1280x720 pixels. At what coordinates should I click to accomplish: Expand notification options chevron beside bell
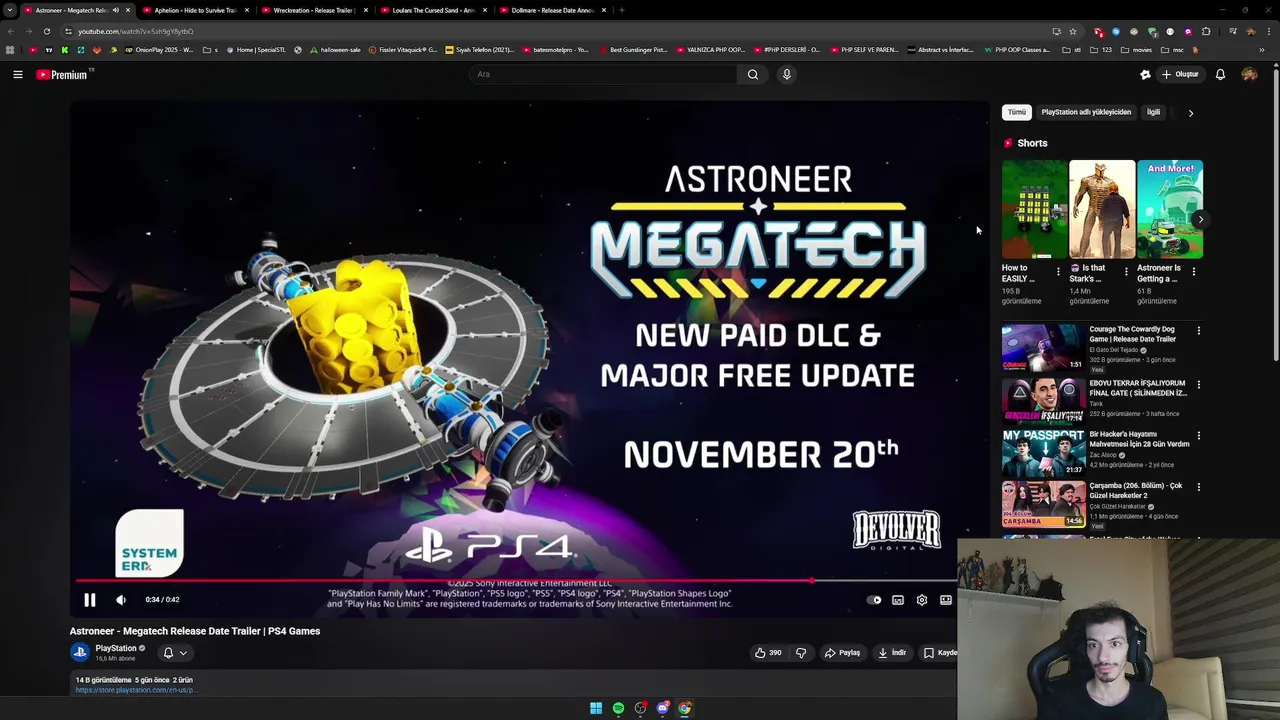tap(183, 653)
